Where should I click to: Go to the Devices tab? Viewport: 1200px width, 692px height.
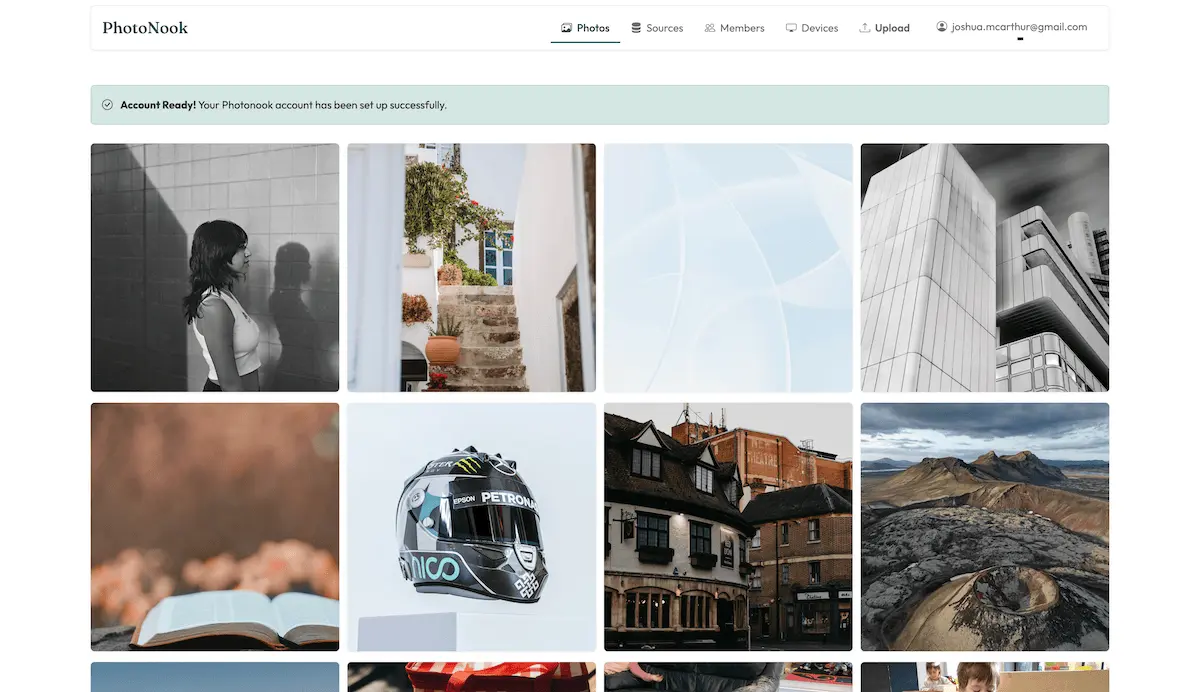(x=812, y=28)
